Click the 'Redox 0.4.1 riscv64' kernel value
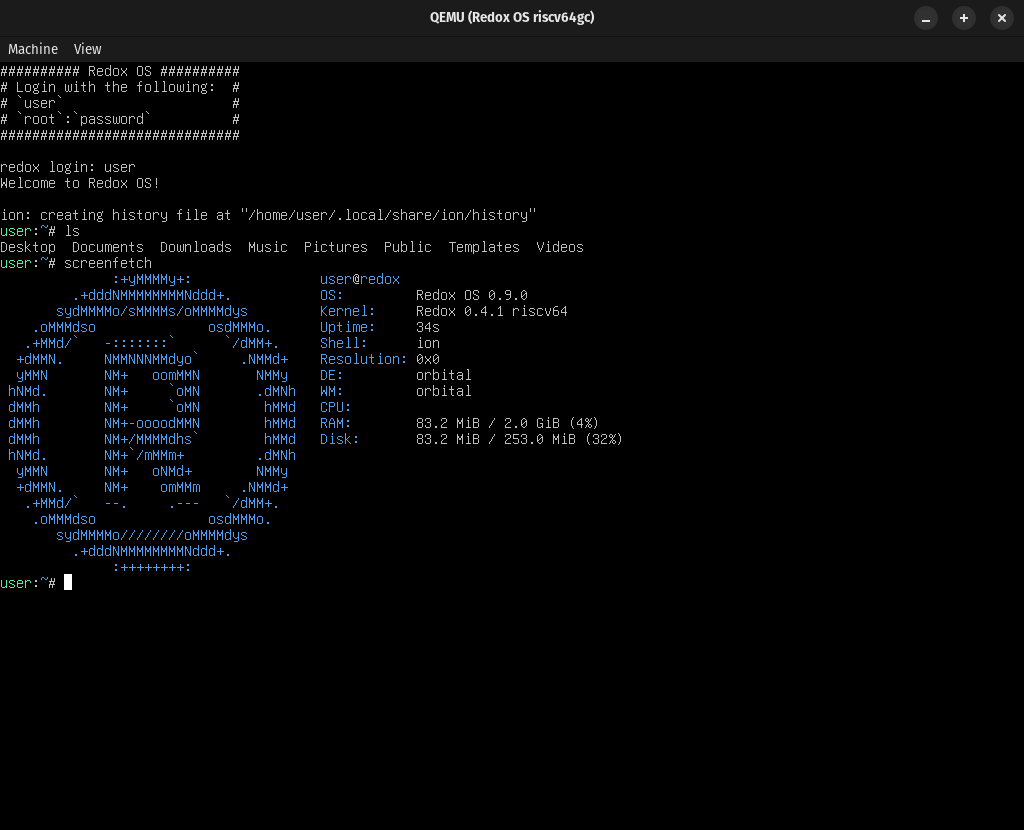The width and height of the screenshot is (1024, 830). (492, 311)
